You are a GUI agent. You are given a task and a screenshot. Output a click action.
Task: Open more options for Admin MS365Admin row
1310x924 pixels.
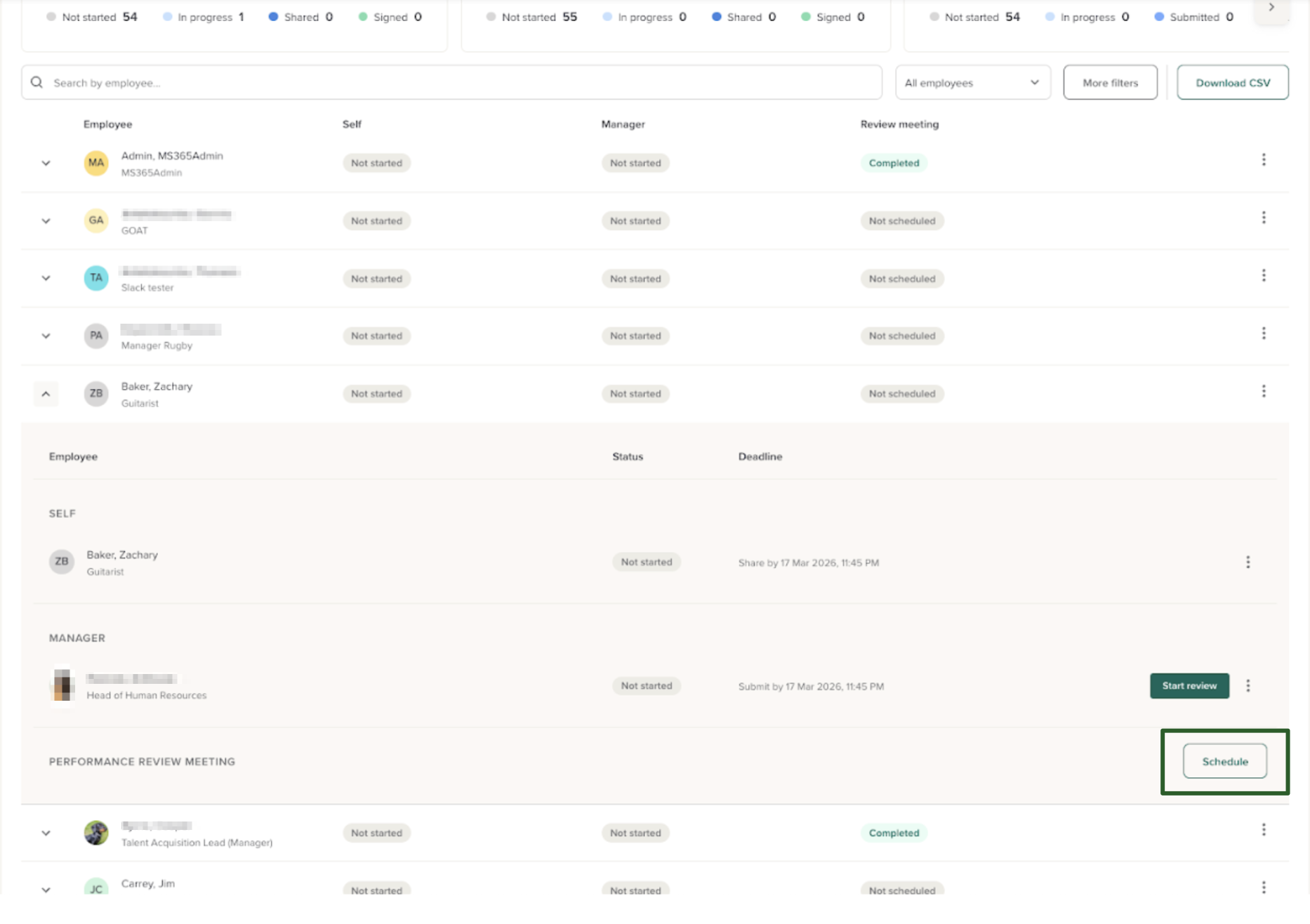tap(1264, 160)
